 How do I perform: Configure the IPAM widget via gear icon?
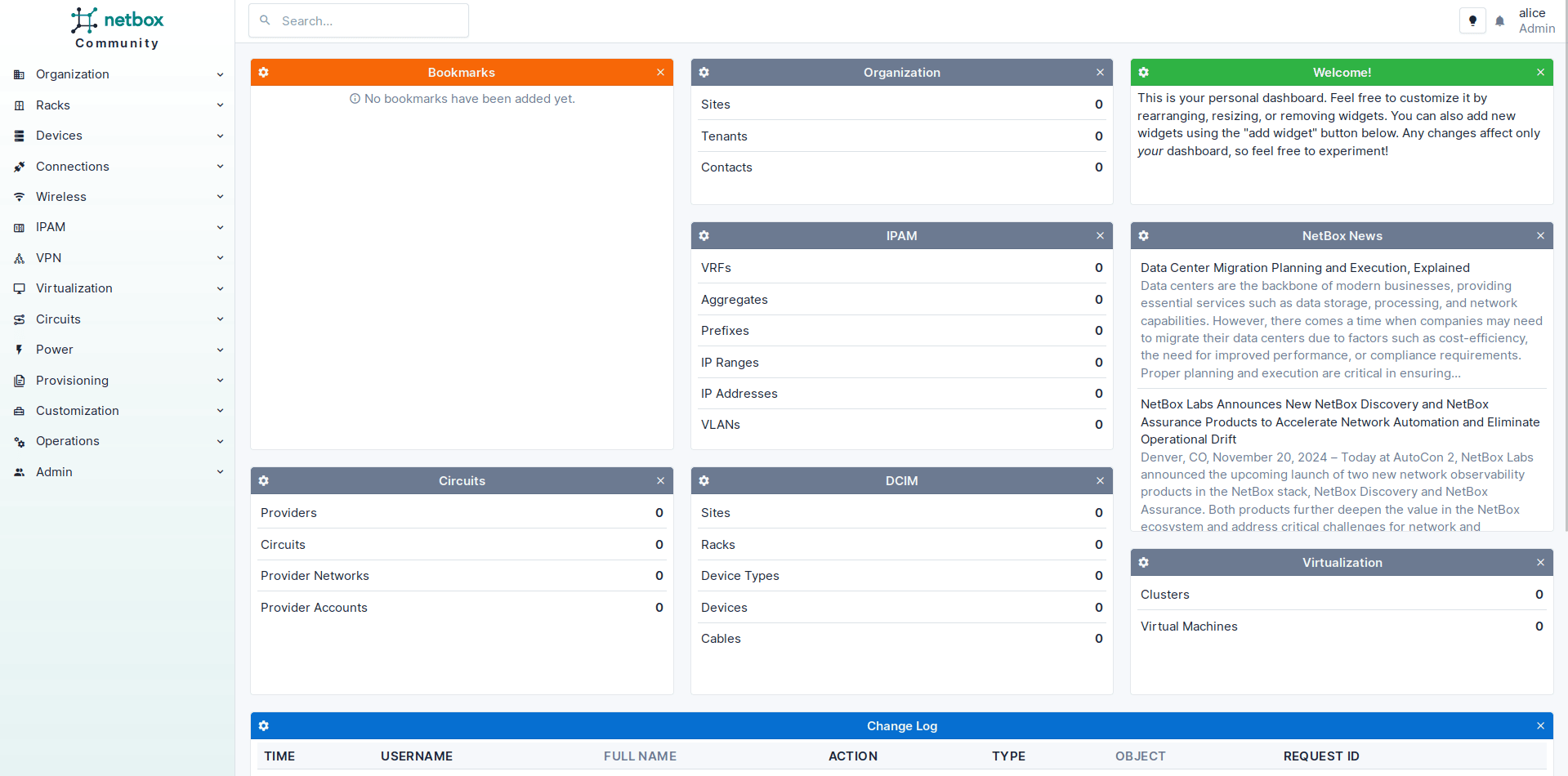[x=704, y=236]
